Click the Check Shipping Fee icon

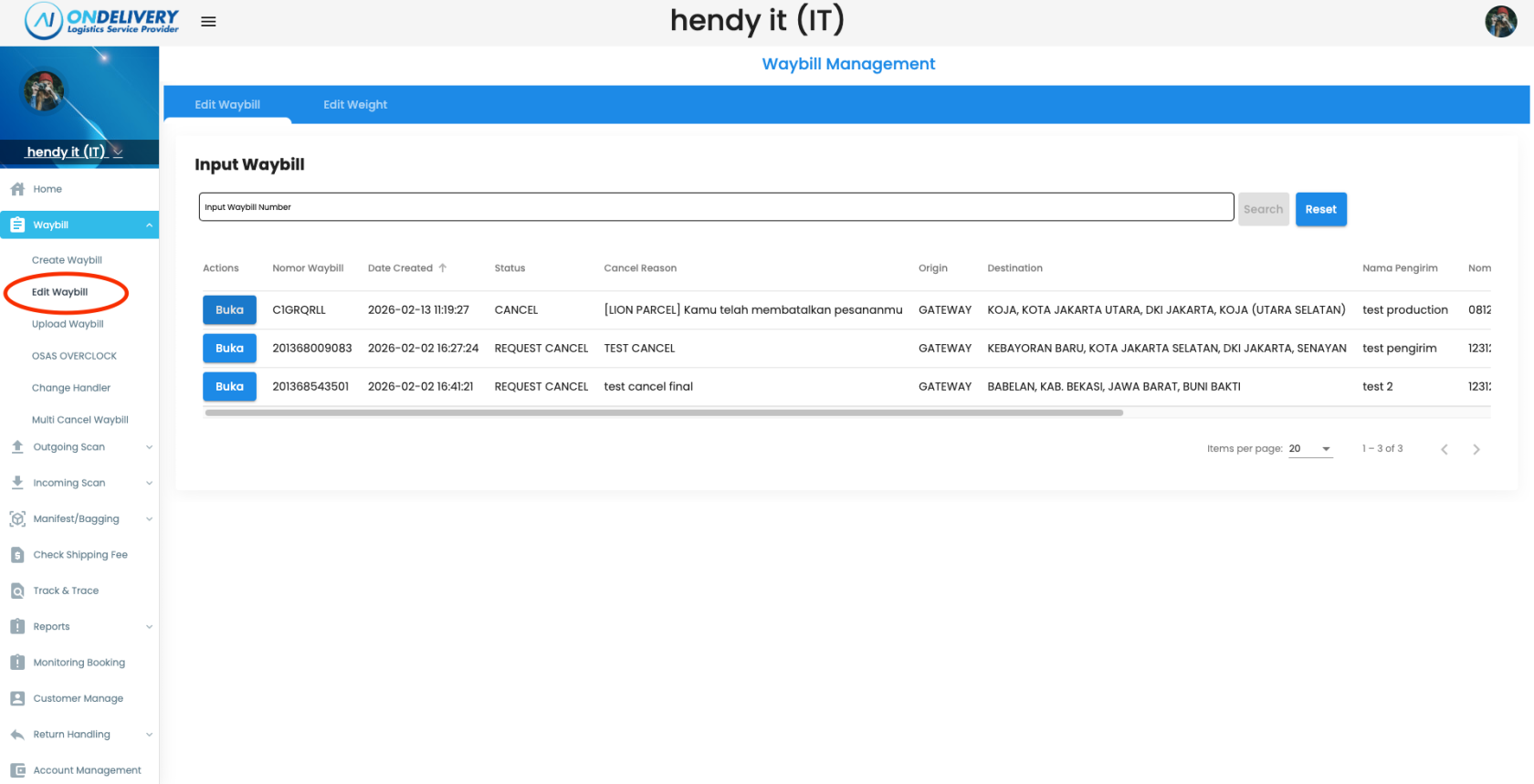point(17,555)
